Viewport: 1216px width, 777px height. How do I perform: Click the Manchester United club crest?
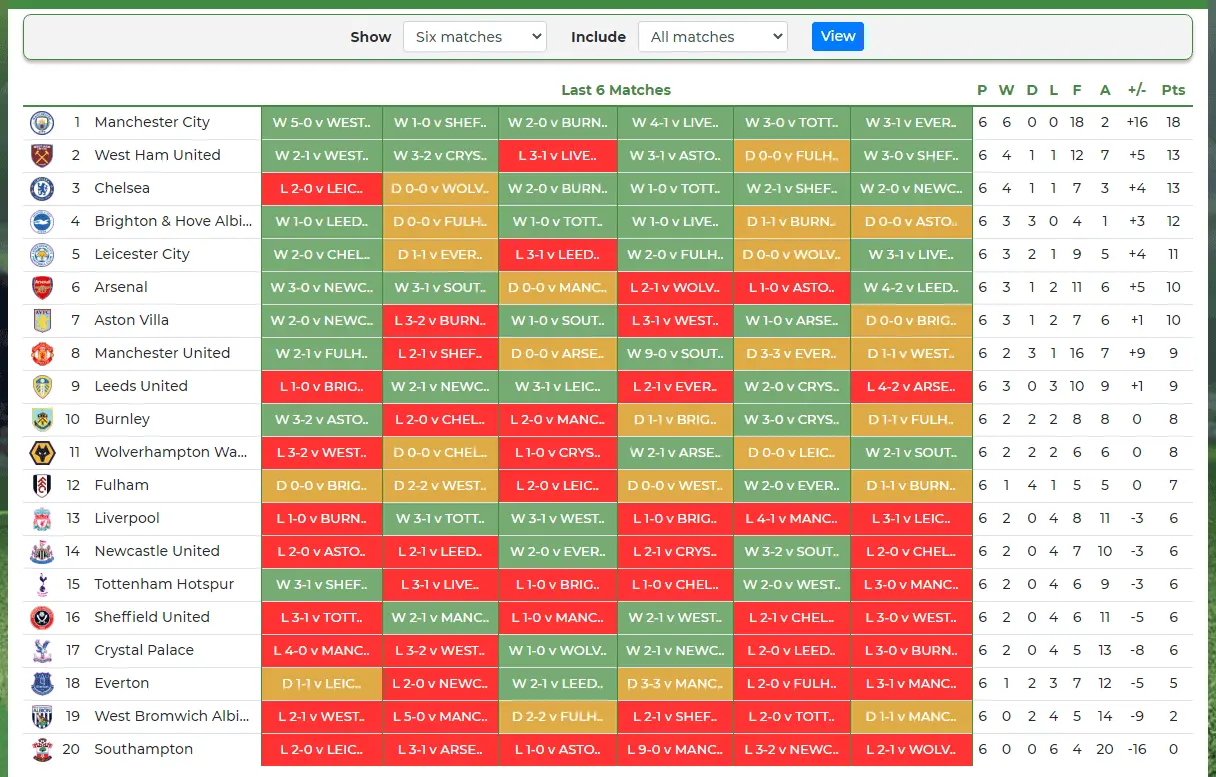click(42, 354)
